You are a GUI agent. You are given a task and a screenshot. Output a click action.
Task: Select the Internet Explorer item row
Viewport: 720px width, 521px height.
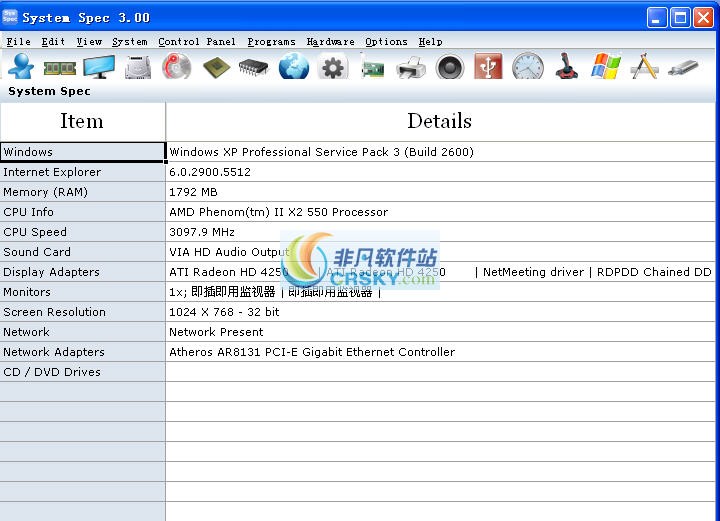83,172
